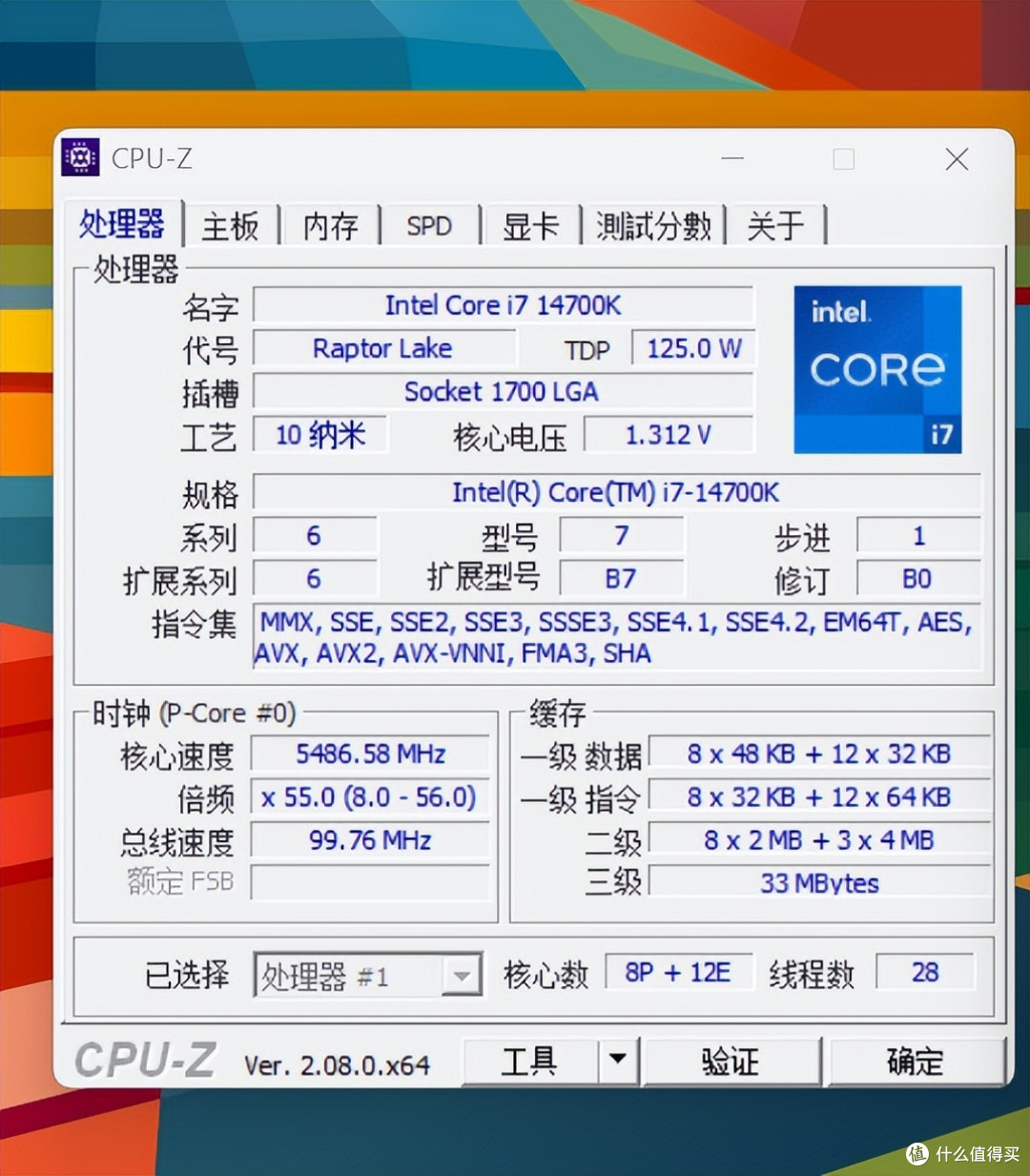
Task: Click the 验证 button
Action: pos(732,1060)
